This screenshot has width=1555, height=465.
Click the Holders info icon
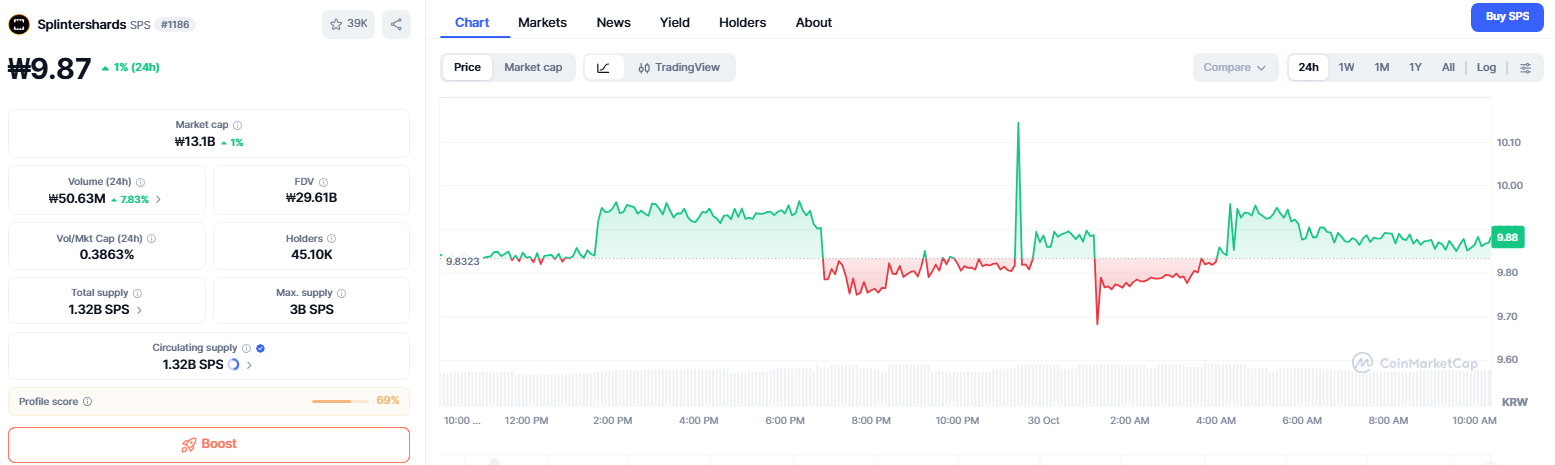(x=332, y=239)
